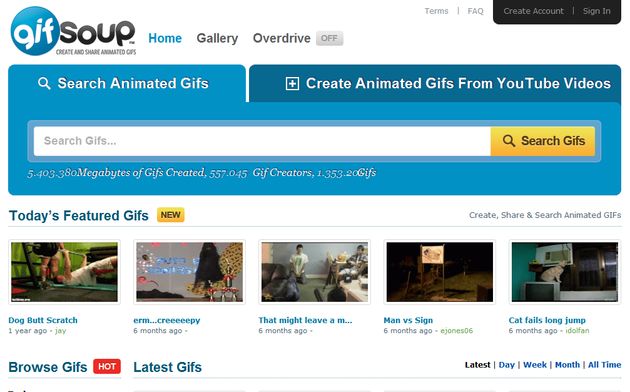Open the Dog Butt Scratch thumbnail
The image size is (630, 392).
pos(64,272)
